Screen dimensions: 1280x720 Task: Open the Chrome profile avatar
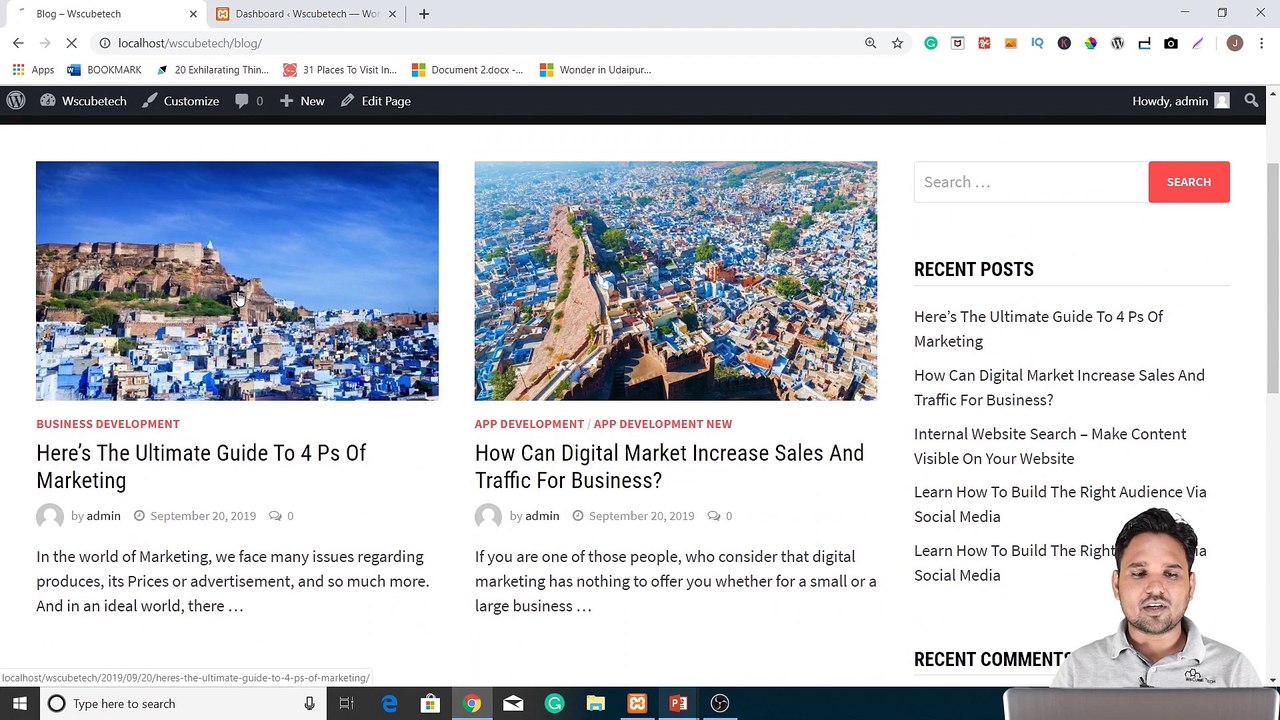tap(1234, 43)
